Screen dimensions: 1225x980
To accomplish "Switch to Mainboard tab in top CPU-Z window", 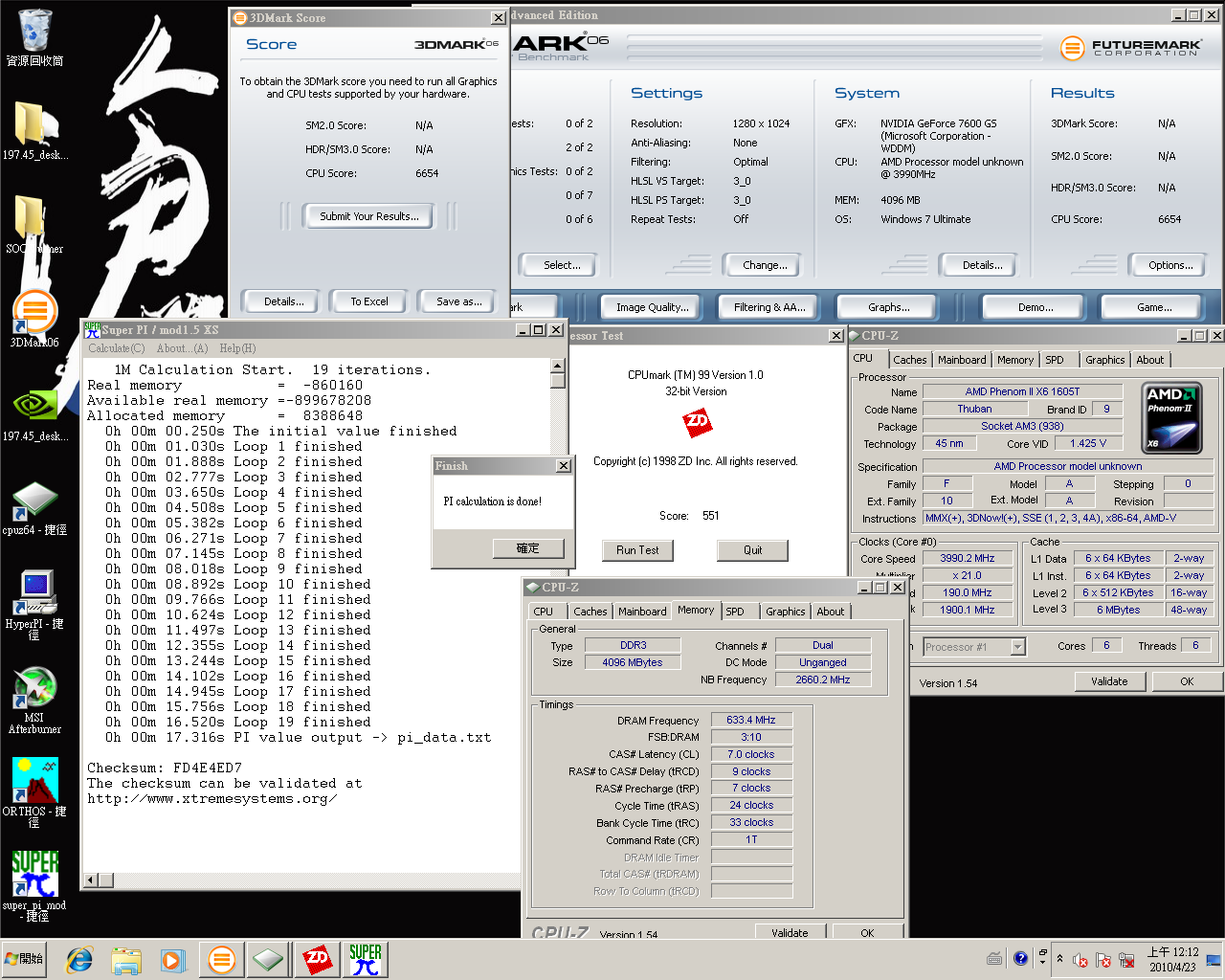I will tap(962, 360).
